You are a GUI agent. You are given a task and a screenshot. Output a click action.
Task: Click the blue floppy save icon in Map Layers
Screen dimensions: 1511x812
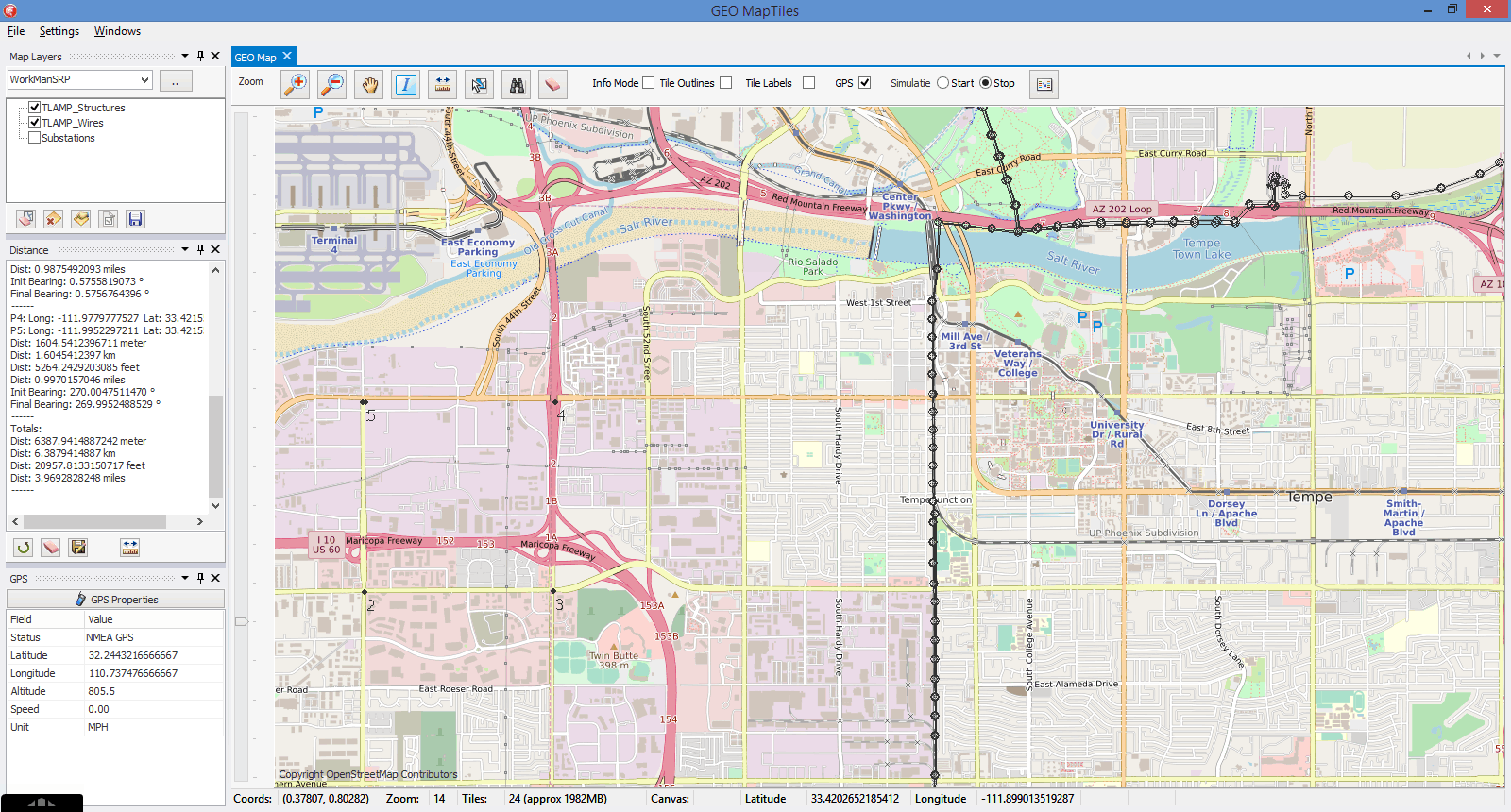pos(135,219)
